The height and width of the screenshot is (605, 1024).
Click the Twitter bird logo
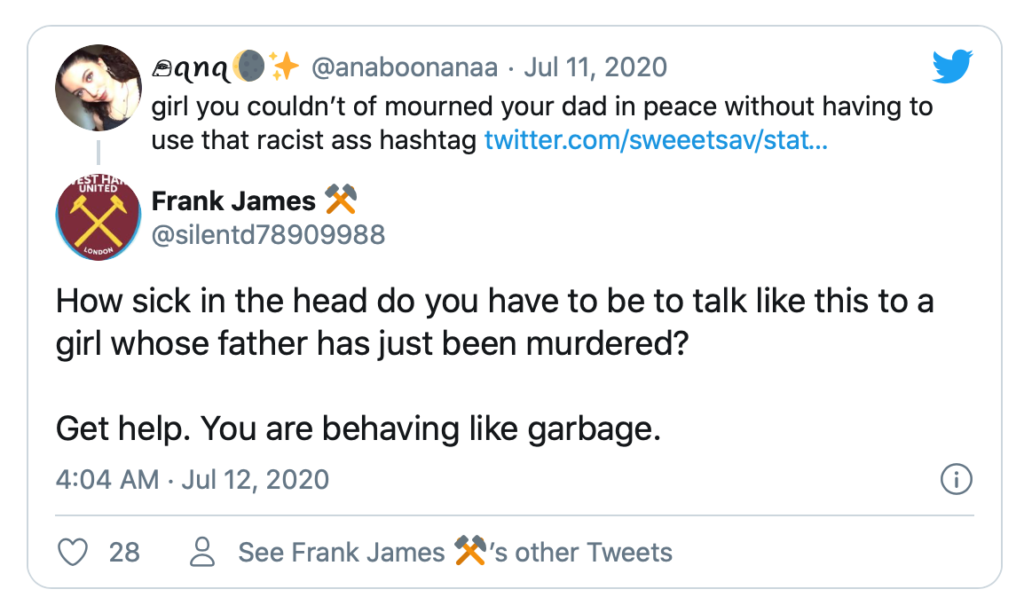[952, 67]
